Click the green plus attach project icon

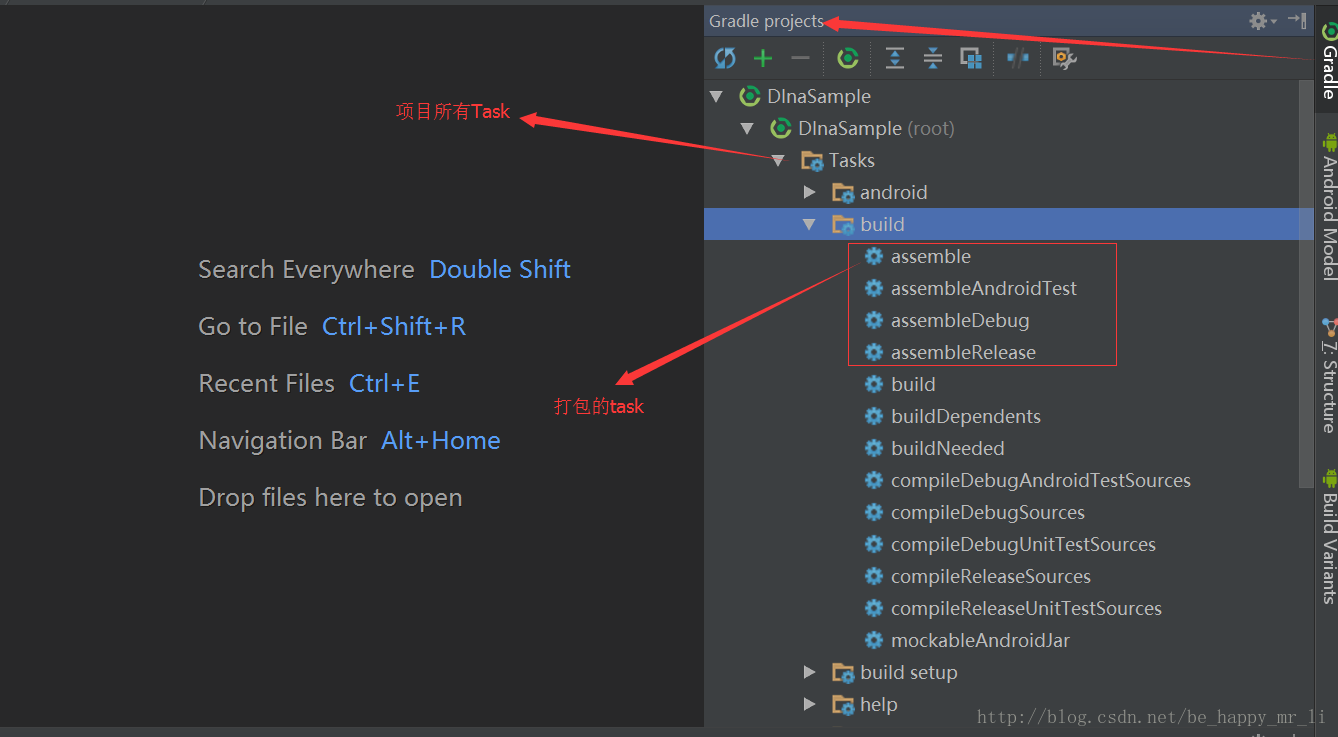coord(763,59)
